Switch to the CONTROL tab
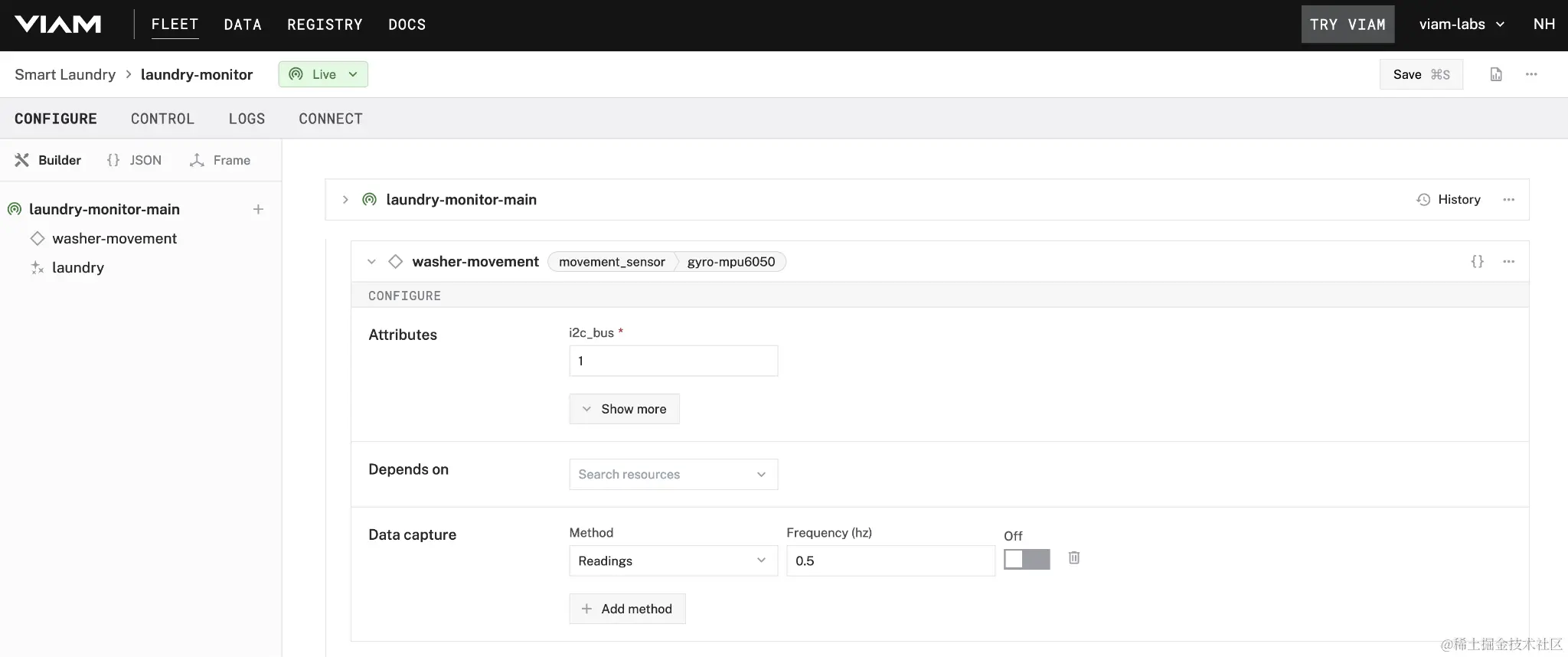The image size is (1568, 657). tap(162, 119)
